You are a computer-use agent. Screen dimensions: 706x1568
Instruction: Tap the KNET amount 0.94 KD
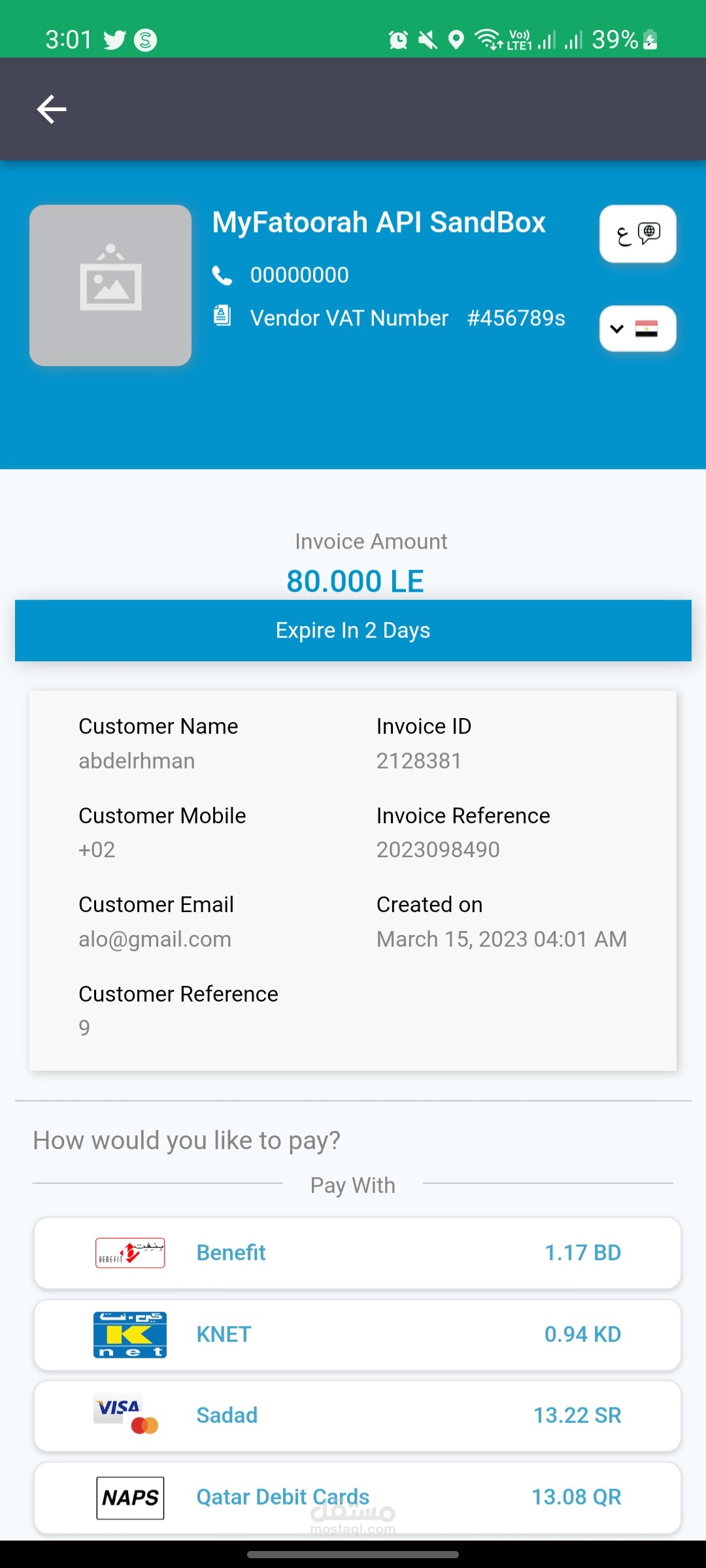582,1334
